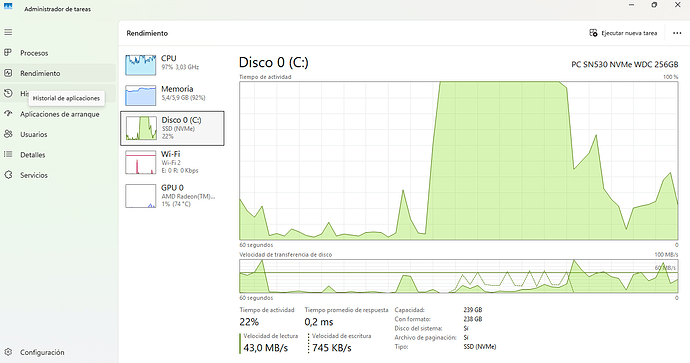The width and height of the screenshot is (690, 363).
Task: Click the Velocidad de transferencia de disco graph
Action: click(459, 276)
